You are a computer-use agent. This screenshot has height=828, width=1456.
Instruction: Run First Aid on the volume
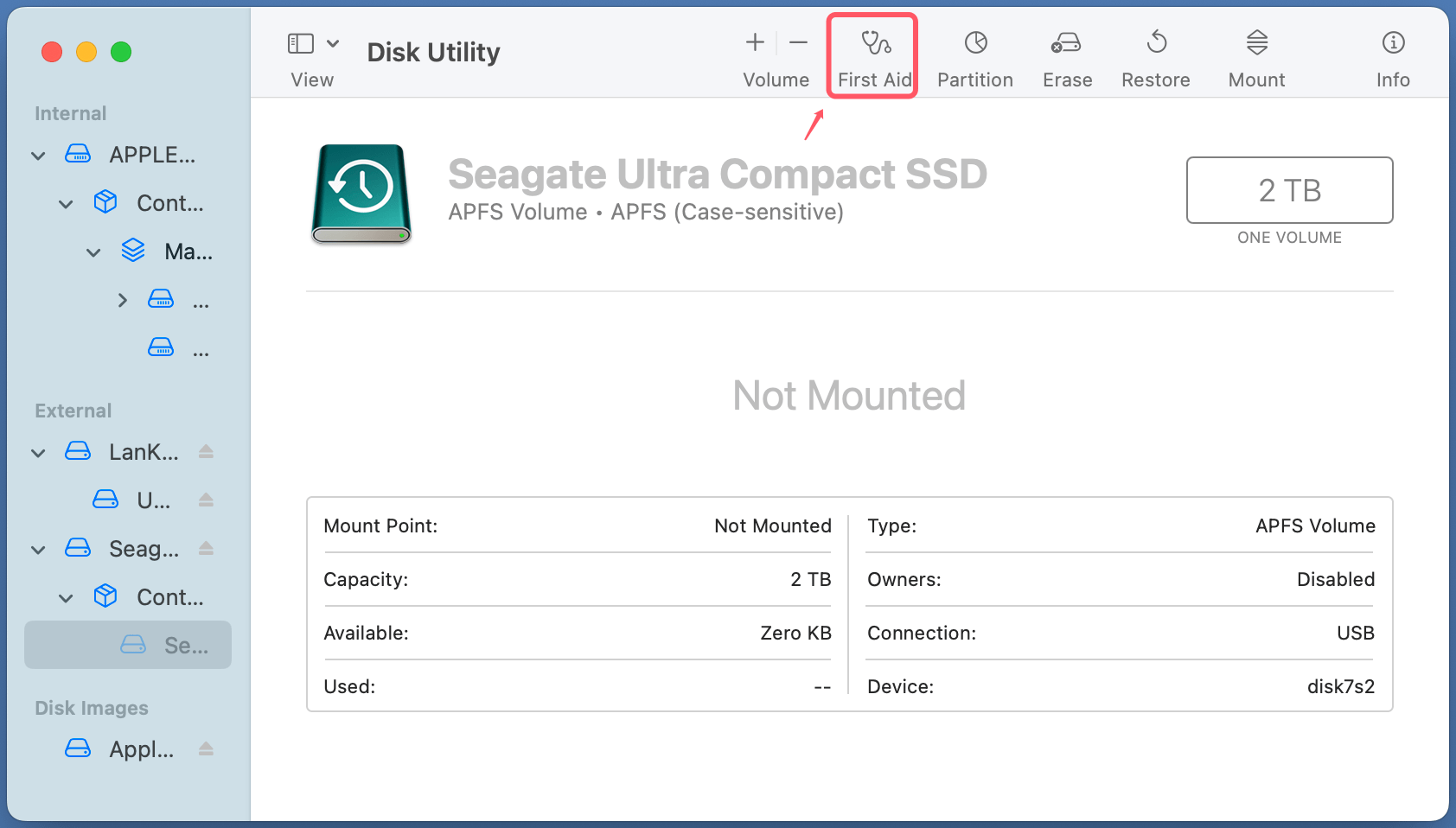click(872, 54)
